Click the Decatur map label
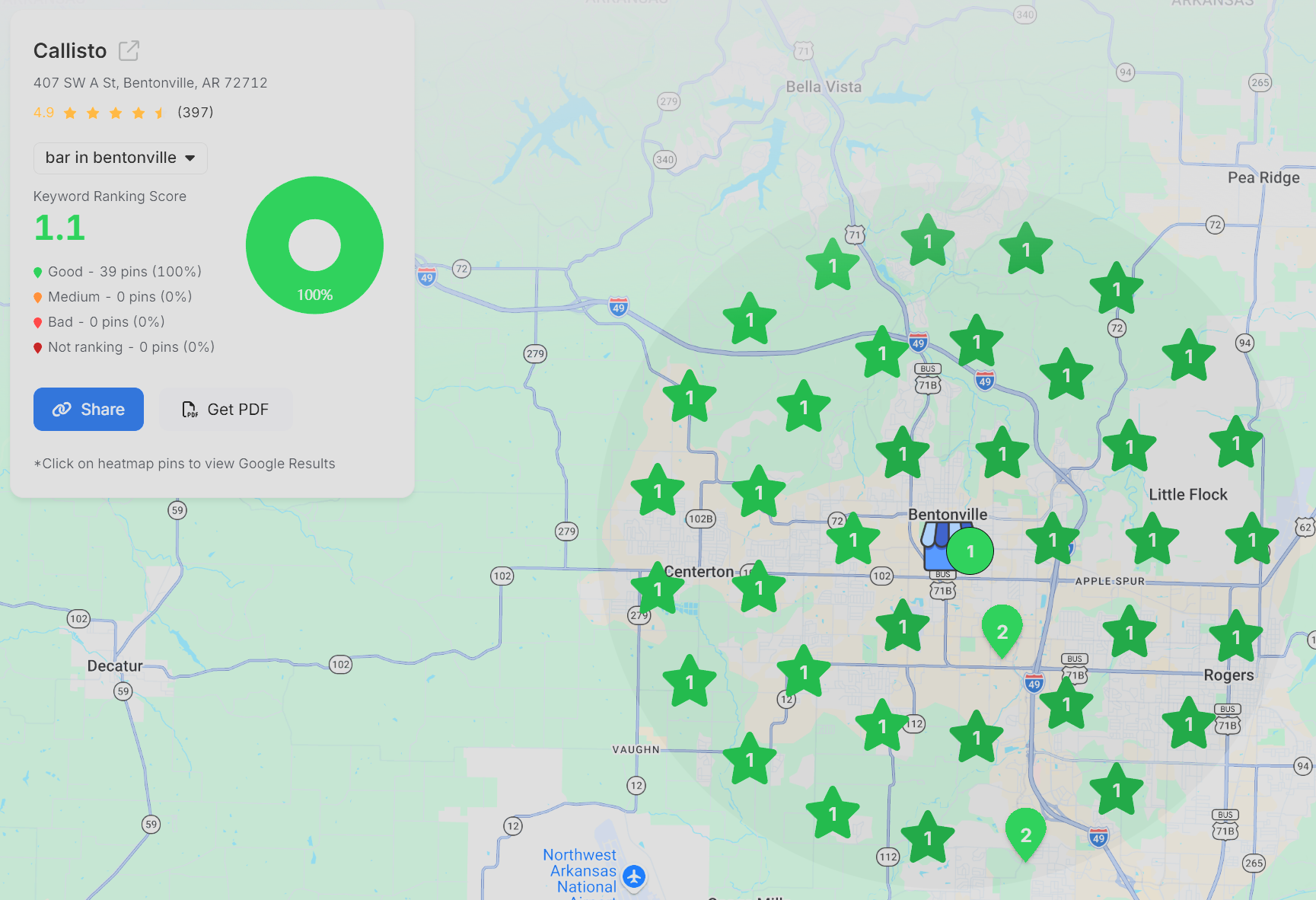Screen dimensions: 1316x900 115,666
